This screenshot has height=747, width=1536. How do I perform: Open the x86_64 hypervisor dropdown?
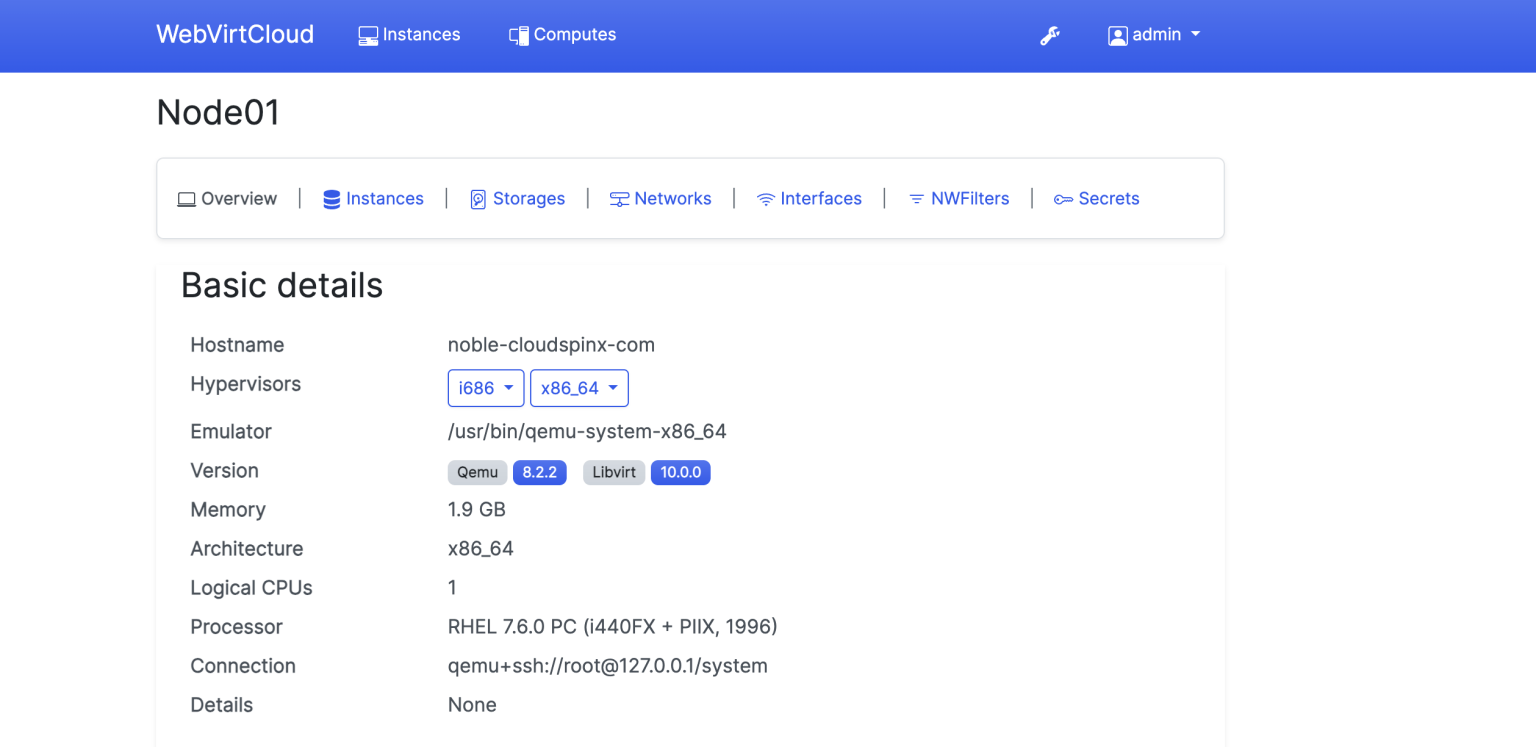579,388
